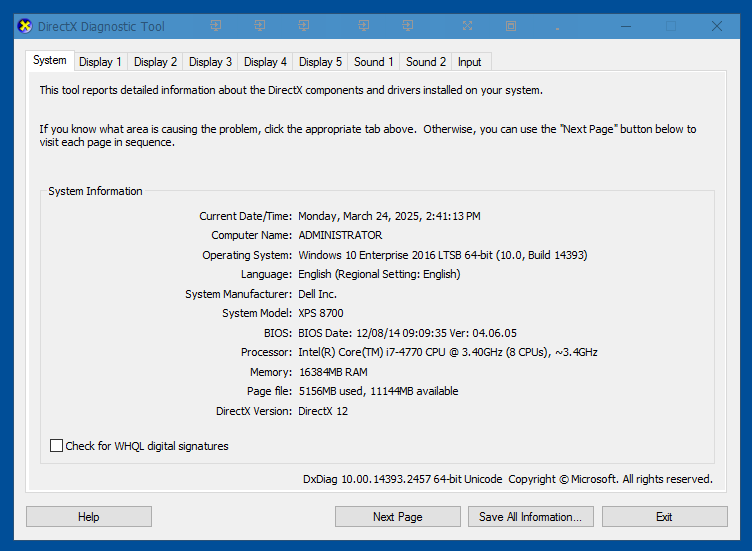Click the System Information group heading
Screen dimensions: 752x551
[95, 191]
